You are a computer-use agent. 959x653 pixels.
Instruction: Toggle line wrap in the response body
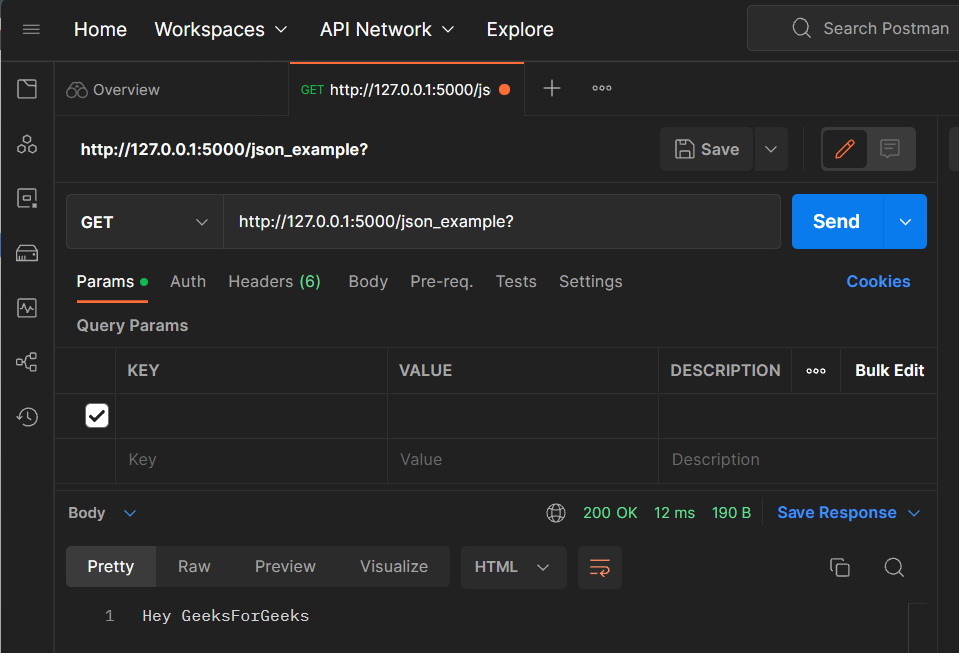pyautogui.click(x=599, y=567)
